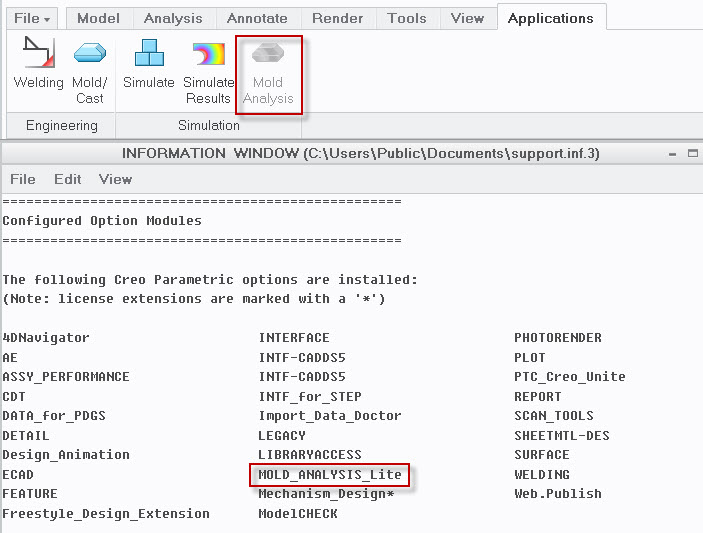This screenshot has width=703, height=533.
Task: Click the AE module entry
Action: 10,358
